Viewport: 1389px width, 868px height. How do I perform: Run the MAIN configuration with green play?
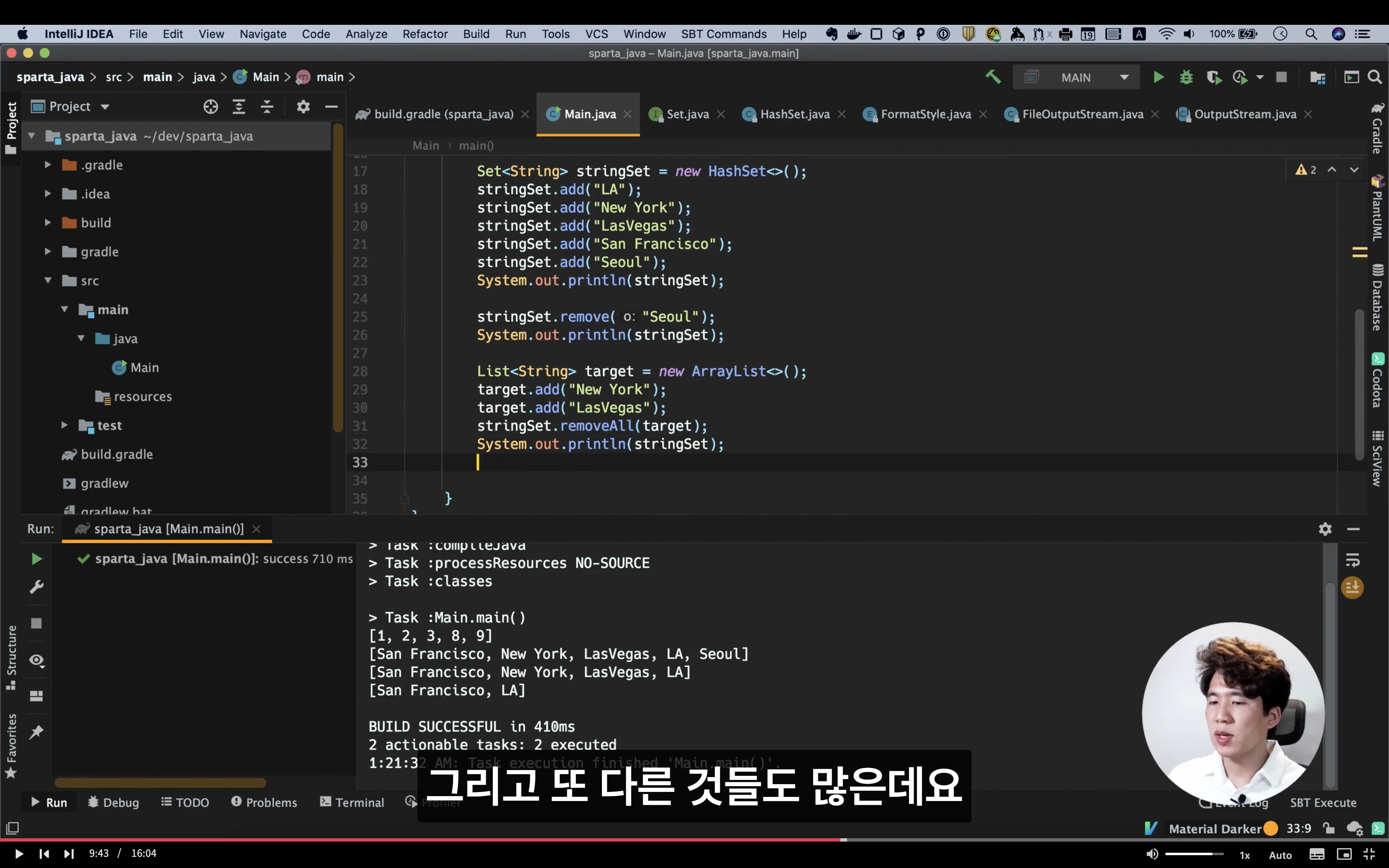[x=1158, y=77]
